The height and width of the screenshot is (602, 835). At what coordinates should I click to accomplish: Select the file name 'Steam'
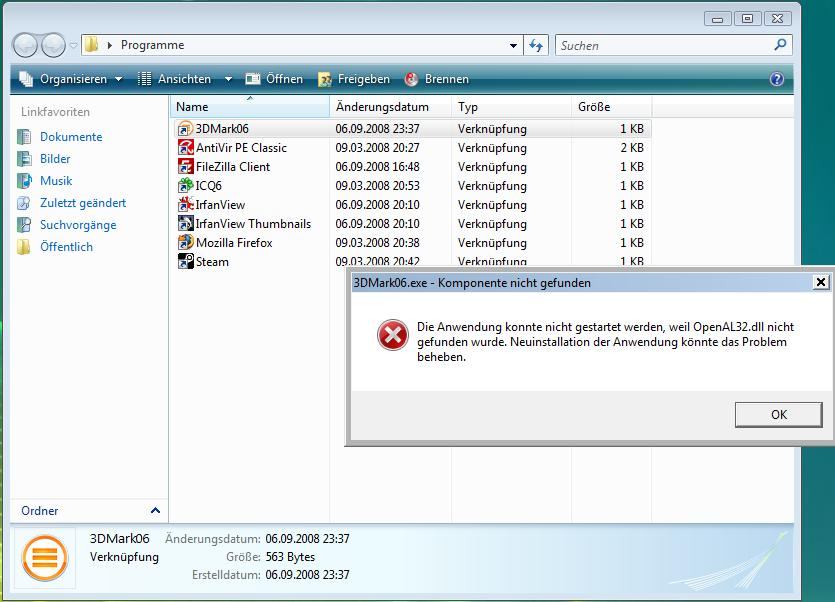(x=212, y=262)
